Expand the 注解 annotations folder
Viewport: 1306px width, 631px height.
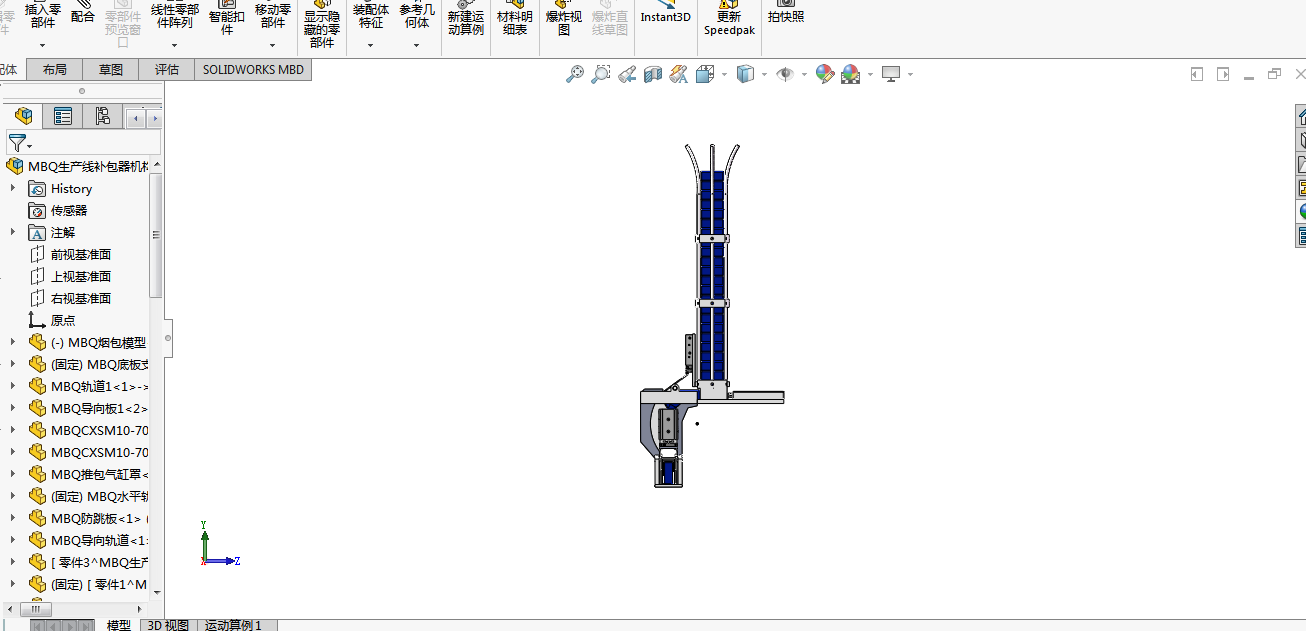click(12, 232)
